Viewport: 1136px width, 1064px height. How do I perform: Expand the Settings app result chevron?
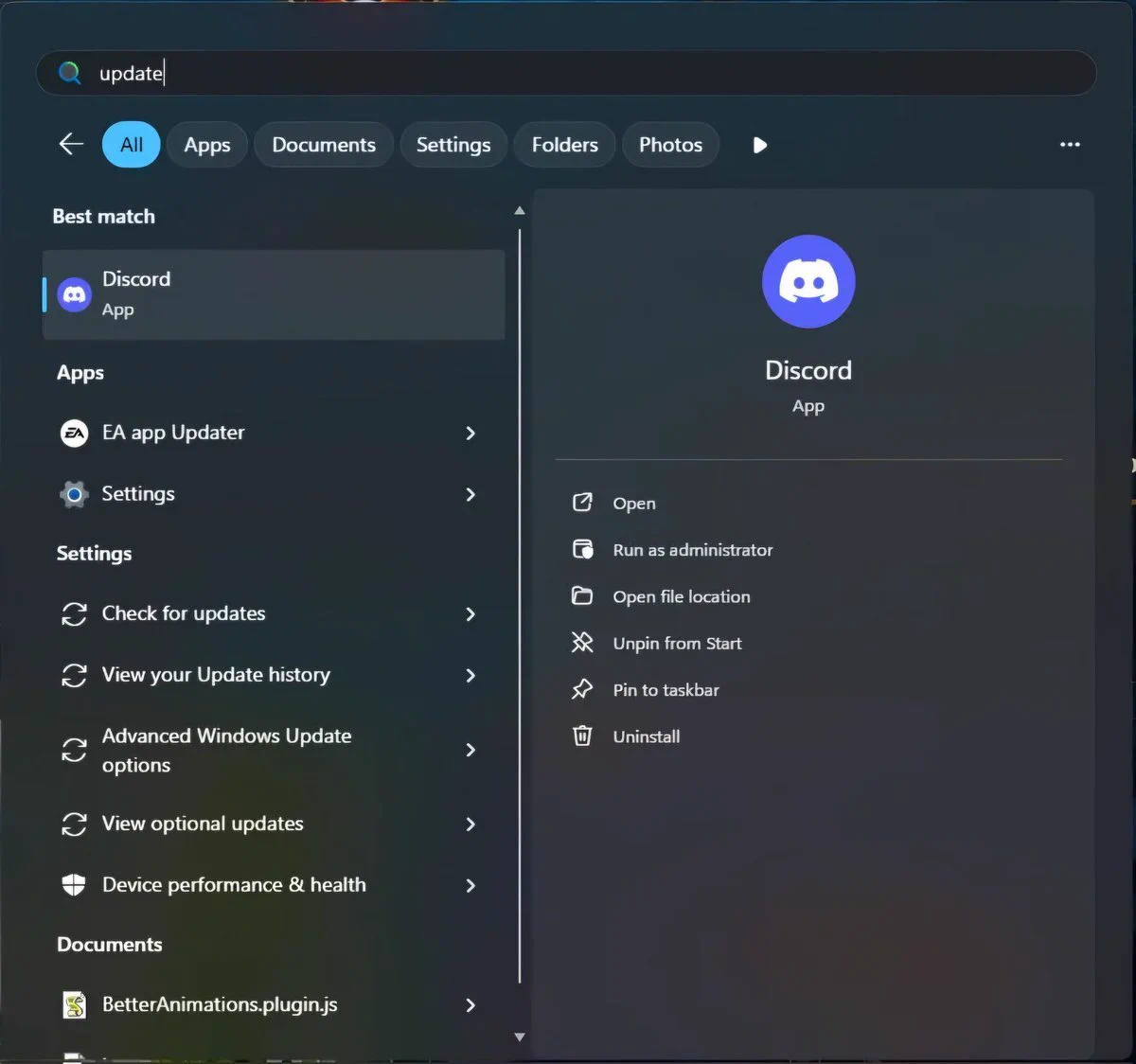click(470, 494)
